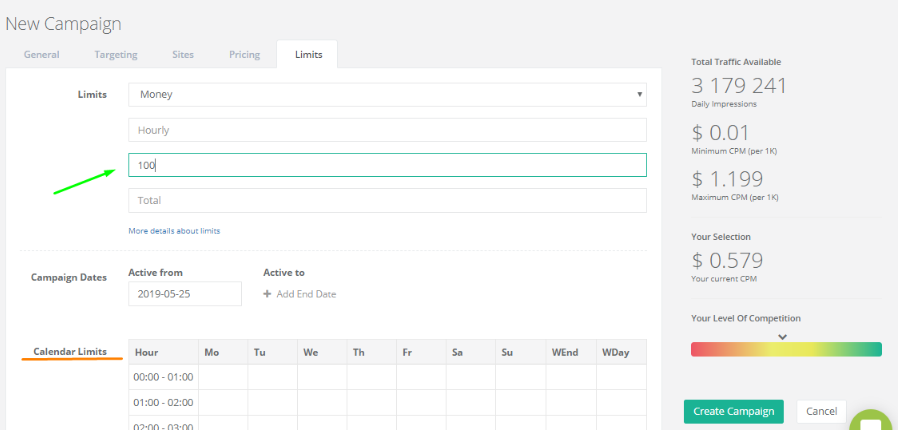Focus the limit field containing 100
Viewport: 898px width, 431px height.
(x=387, y=165)
